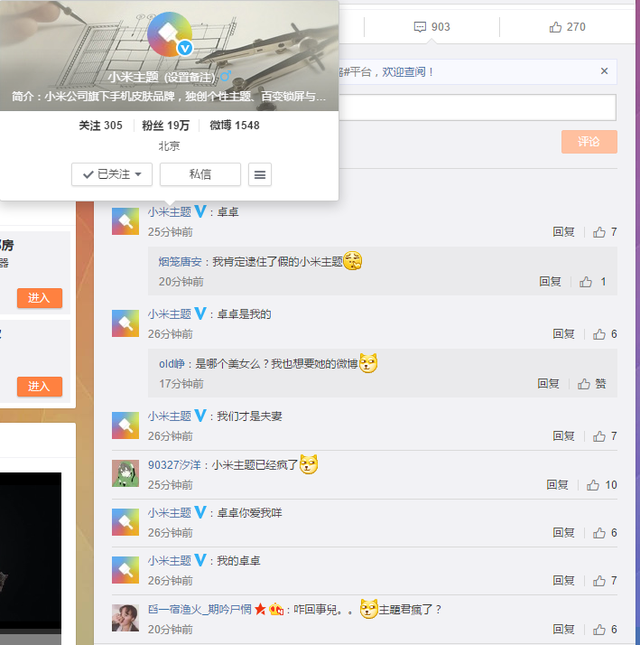Image resolution: width=640 pixels, height=645 pixels.
Task: Open 90327汐洋's user profile
Action: pos(174,465)
